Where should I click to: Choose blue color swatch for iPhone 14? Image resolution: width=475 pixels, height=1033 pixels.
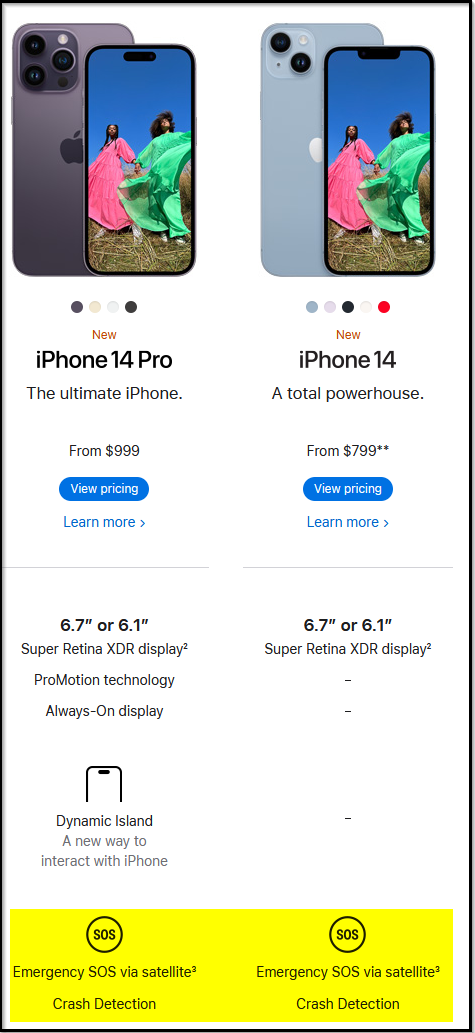(x=312, y=307)
